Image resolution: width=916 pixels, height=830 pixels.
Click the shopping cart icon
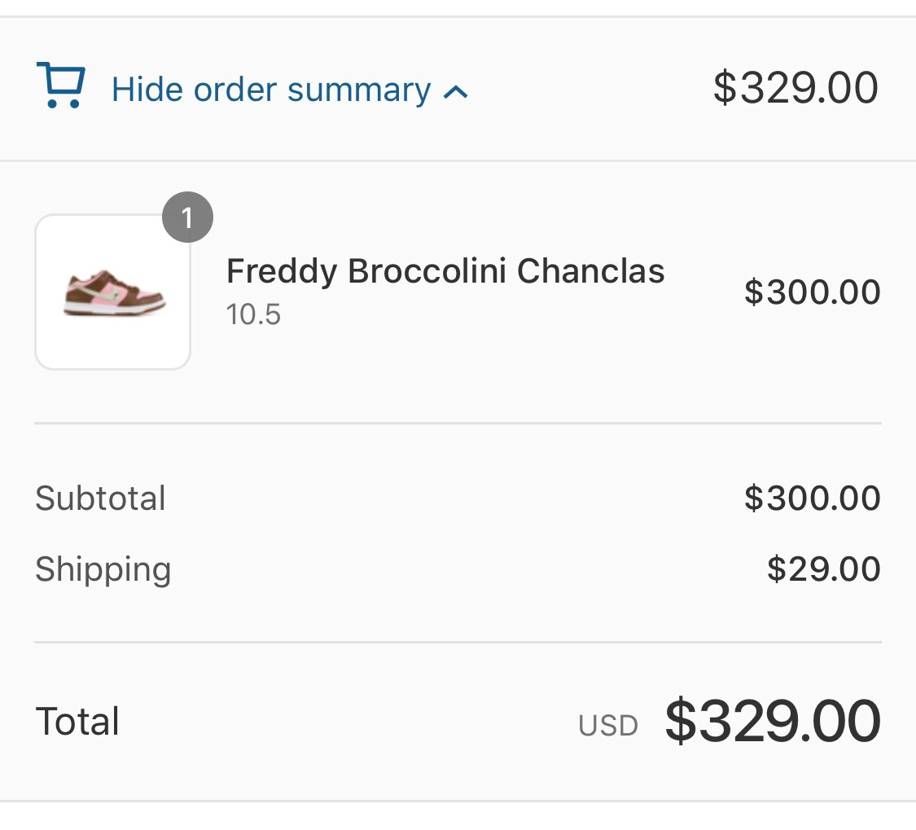(x=61, y=86)
